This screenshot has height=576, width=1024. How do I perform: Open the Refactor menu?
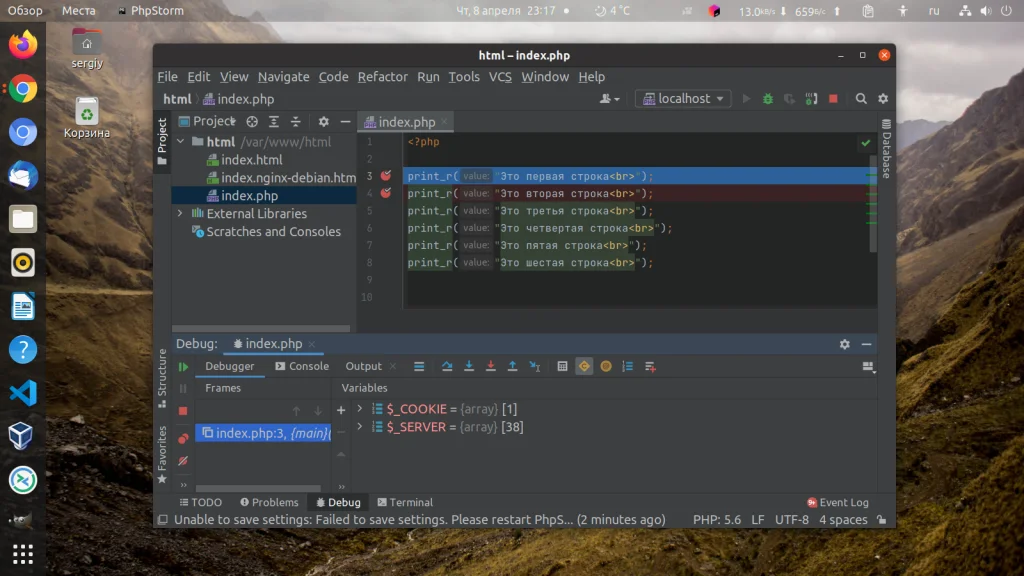click(382, 77)
